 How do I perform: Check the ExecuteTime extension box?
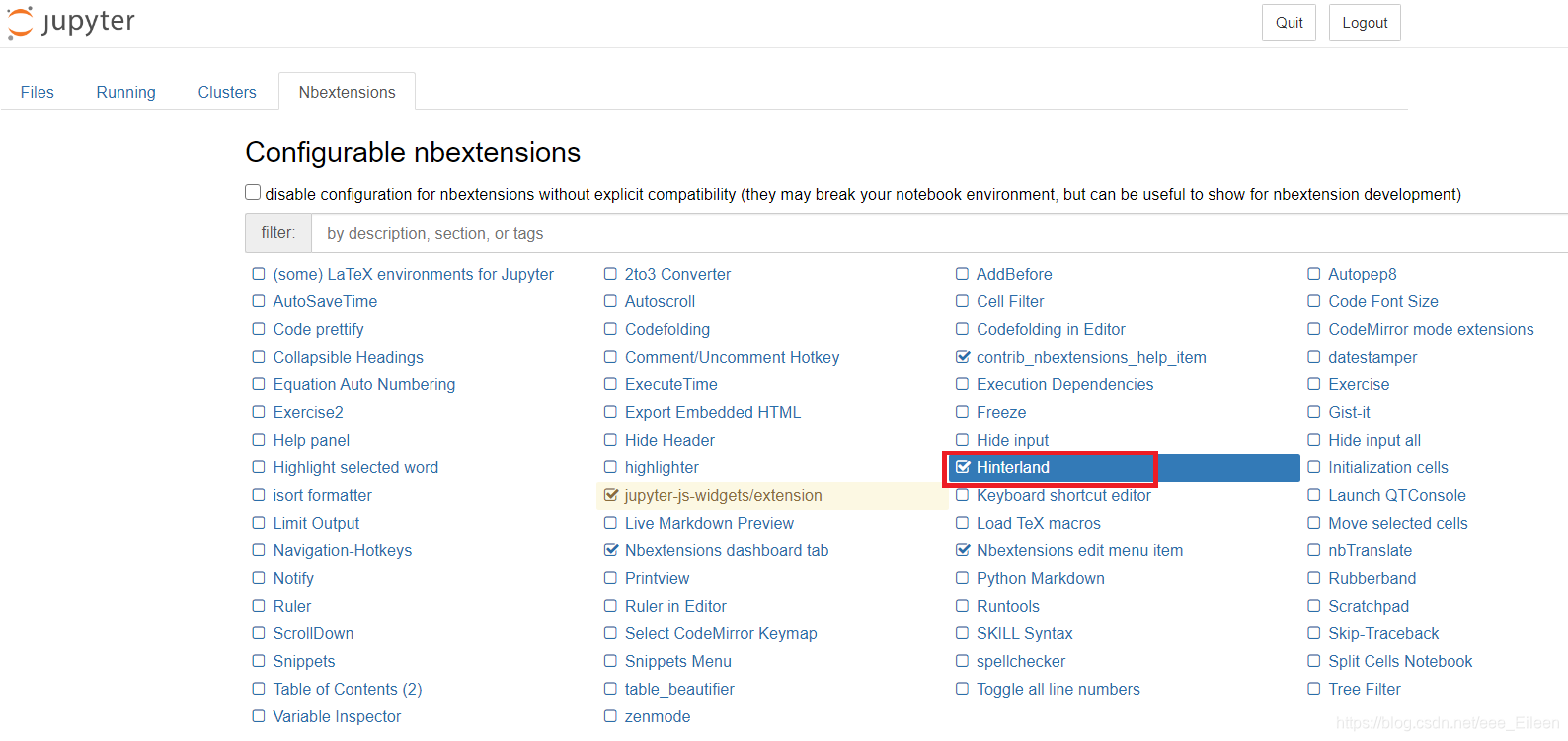tap(610, 384)
